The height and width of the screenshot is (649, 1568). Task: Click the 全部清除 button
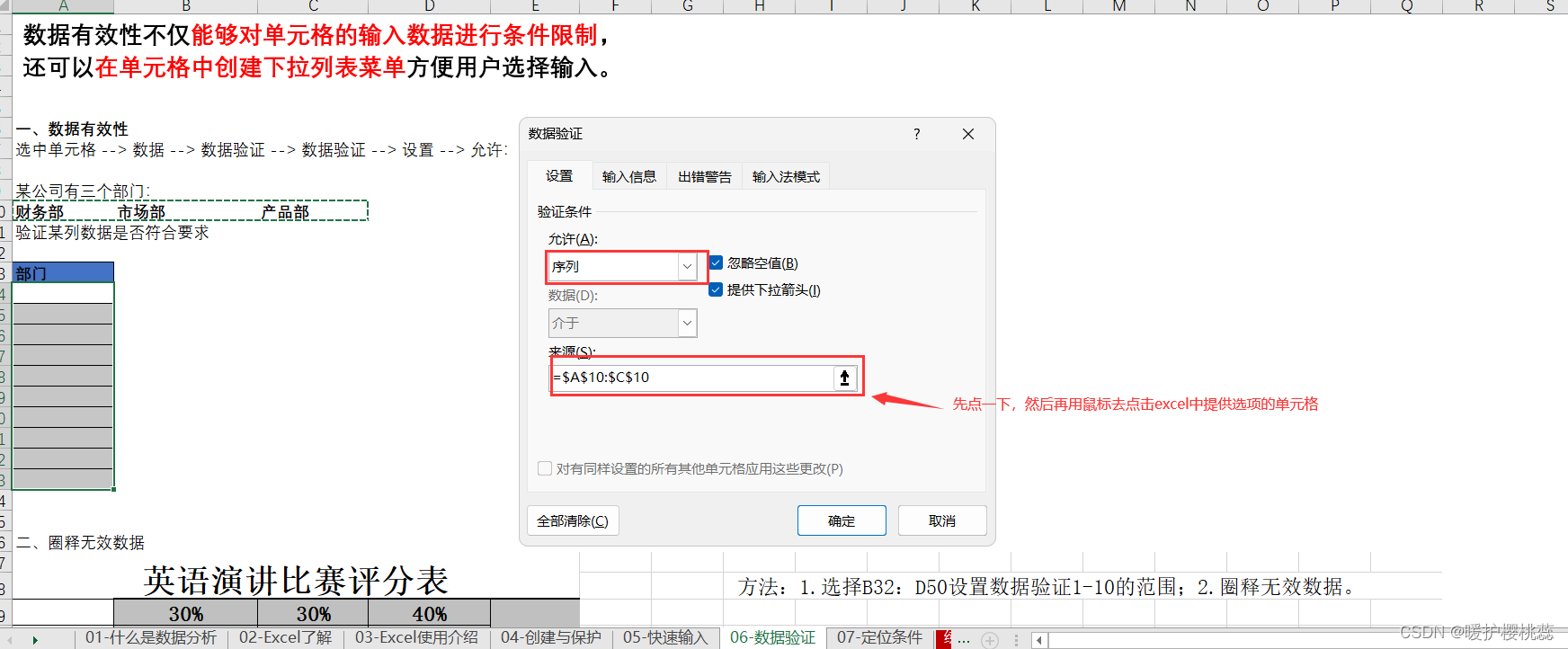tap(573, 520)
